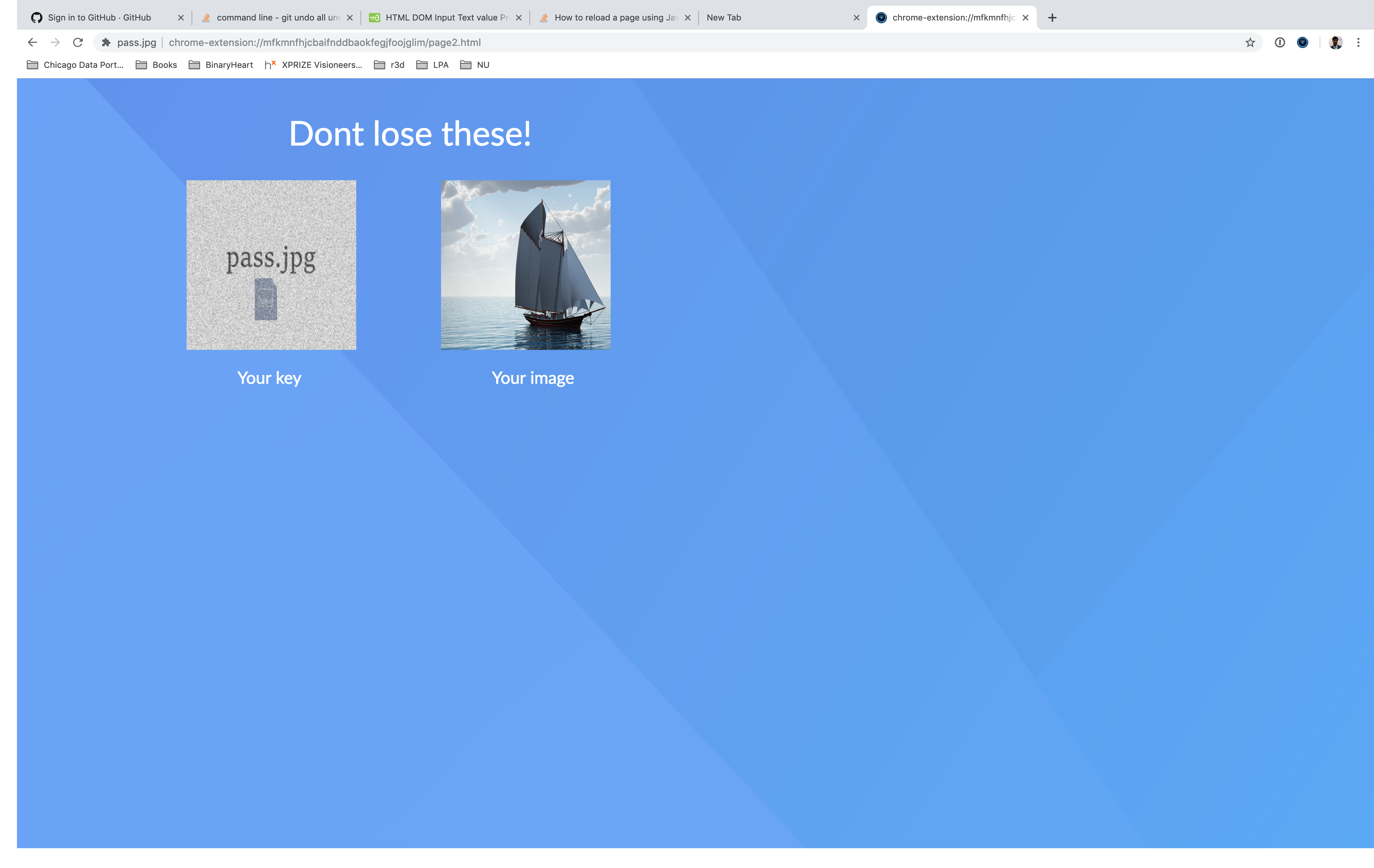Click the forward navigation arrow
Screen dimensions: 1374x868
55,42
